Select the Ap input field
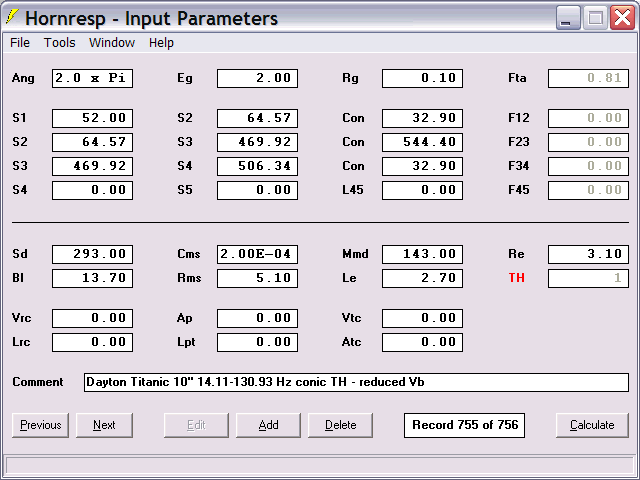640x480 pixels. (258, 318)
